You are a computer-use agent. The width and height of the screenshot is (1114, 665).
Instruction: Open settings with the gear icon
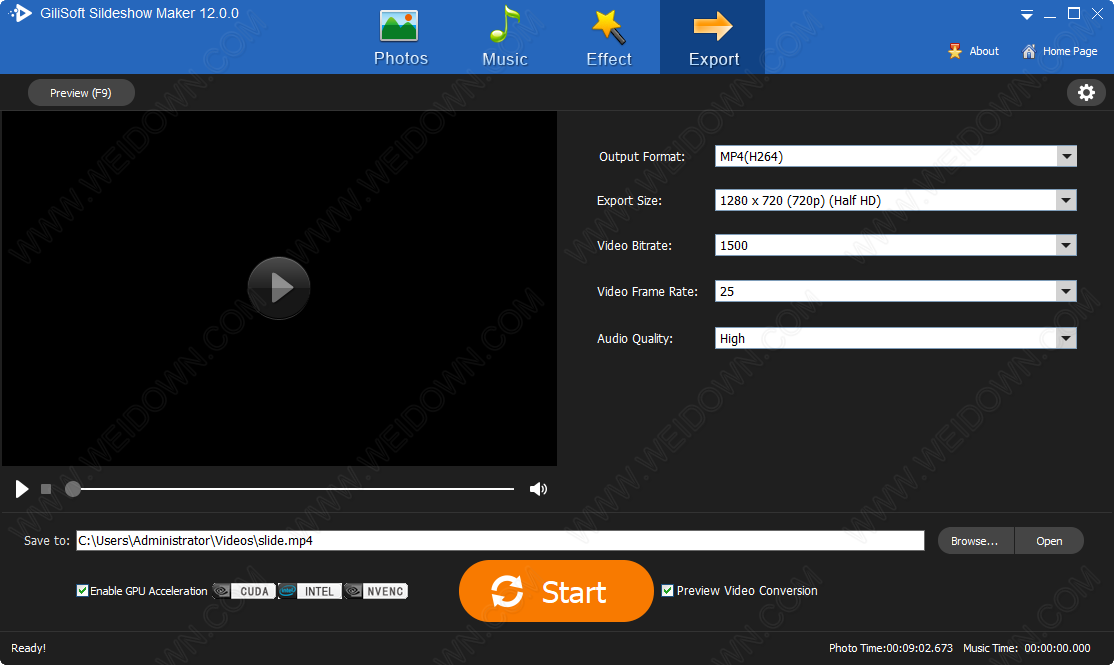pyautogui.click(x=1086, y=92)
